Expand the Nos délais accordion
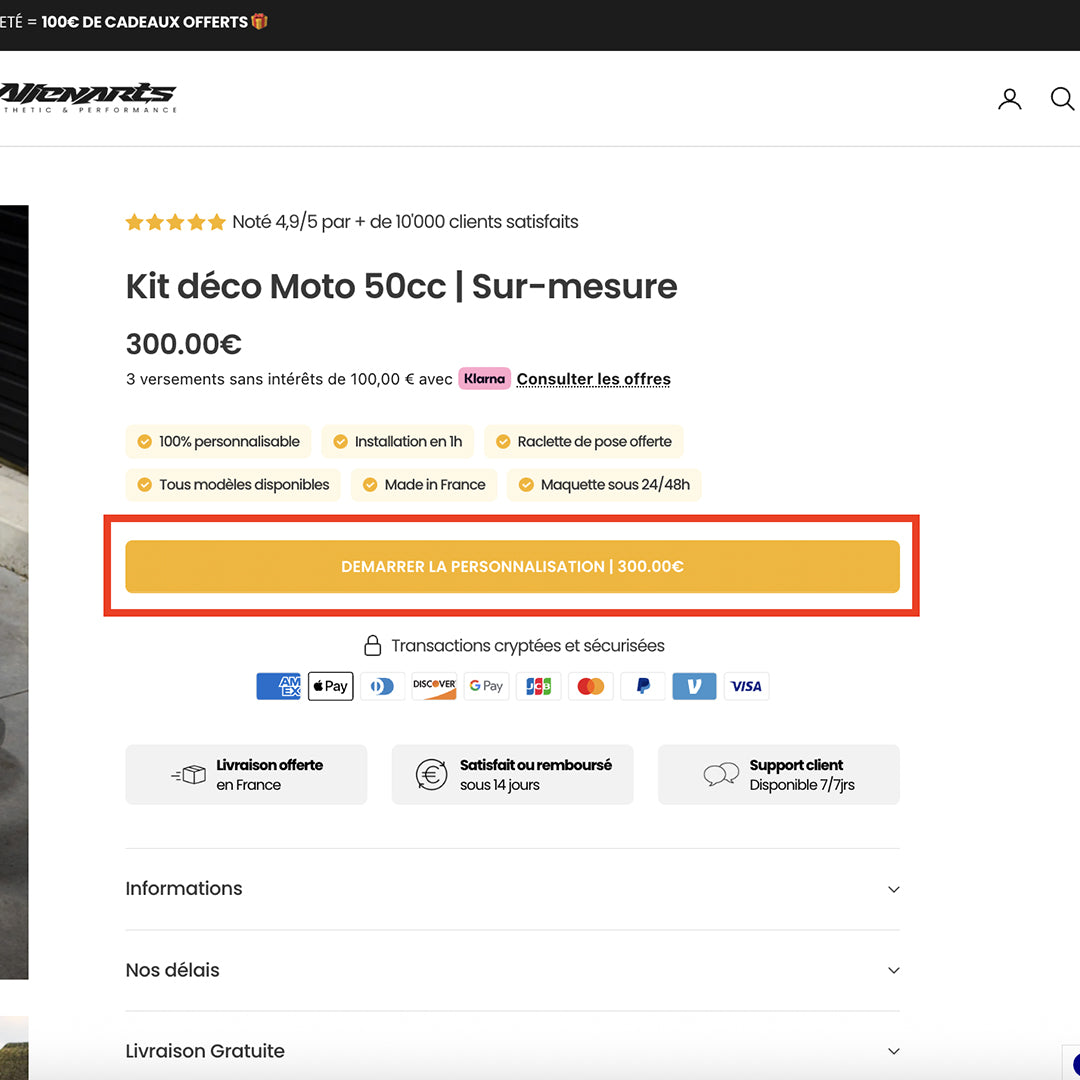The height and width of the screenshot is (1080, 1080). [x=512, y=970]
